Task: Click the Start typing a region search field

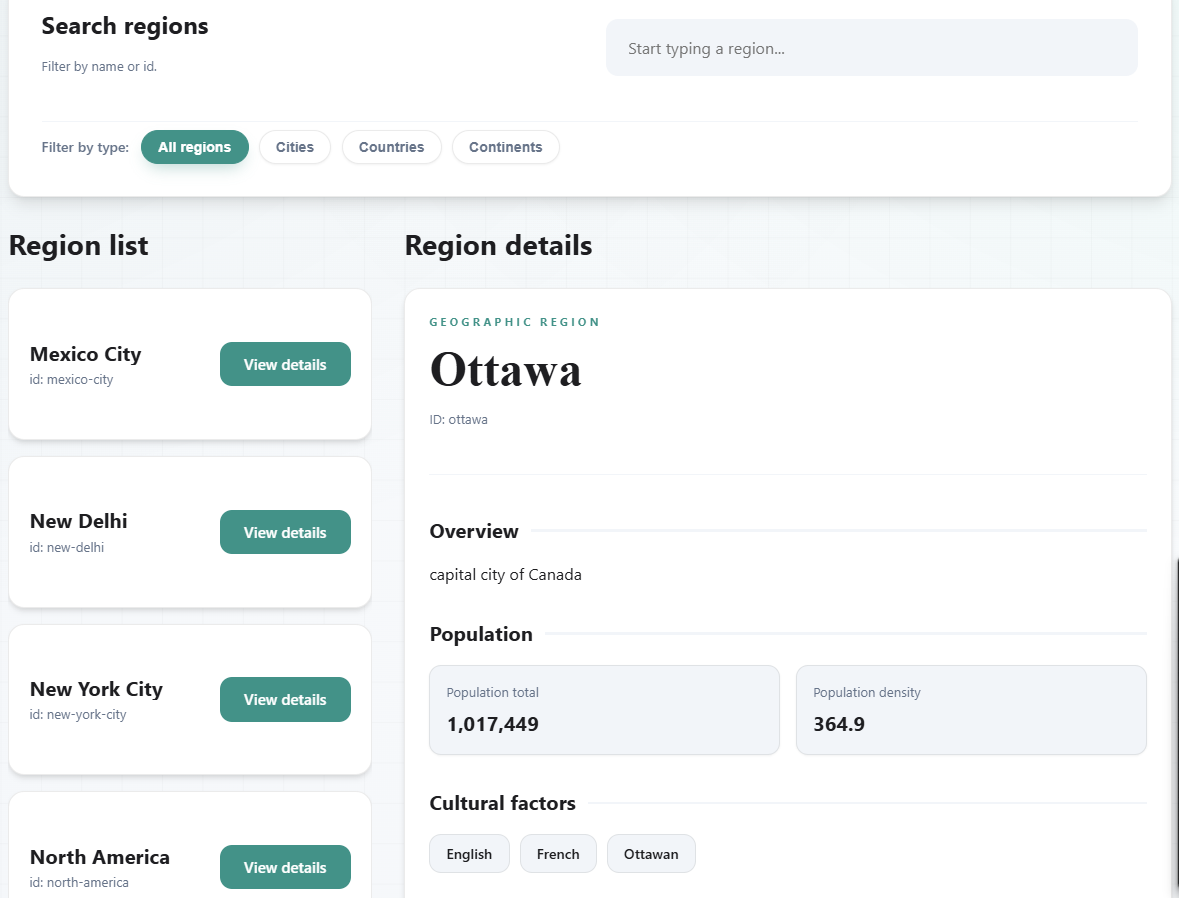Action: [x=871, y=47]
